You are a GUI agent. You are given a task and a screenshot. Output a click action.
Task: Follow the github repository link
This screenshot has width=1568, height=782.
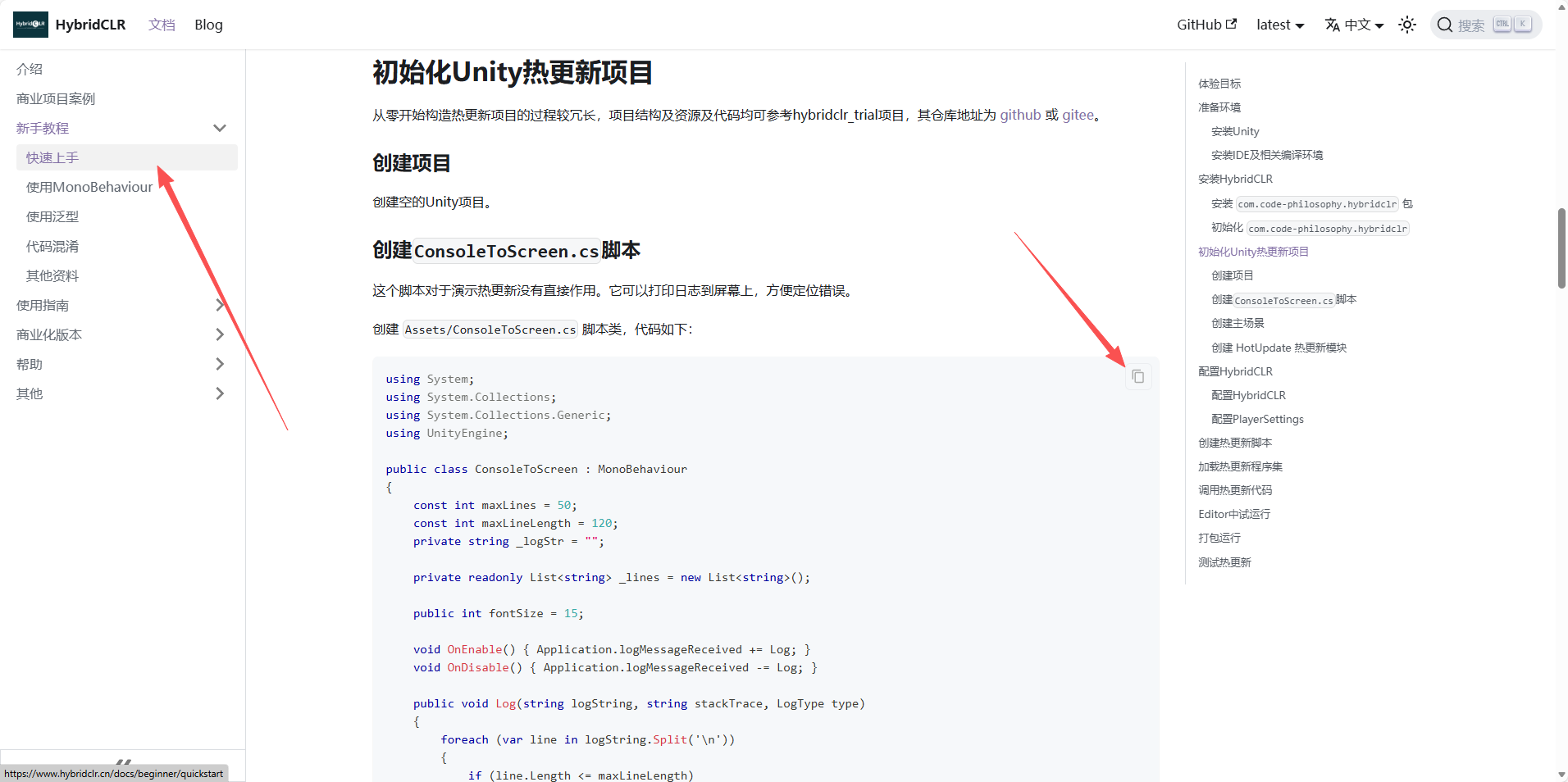tap(1020, 115)
